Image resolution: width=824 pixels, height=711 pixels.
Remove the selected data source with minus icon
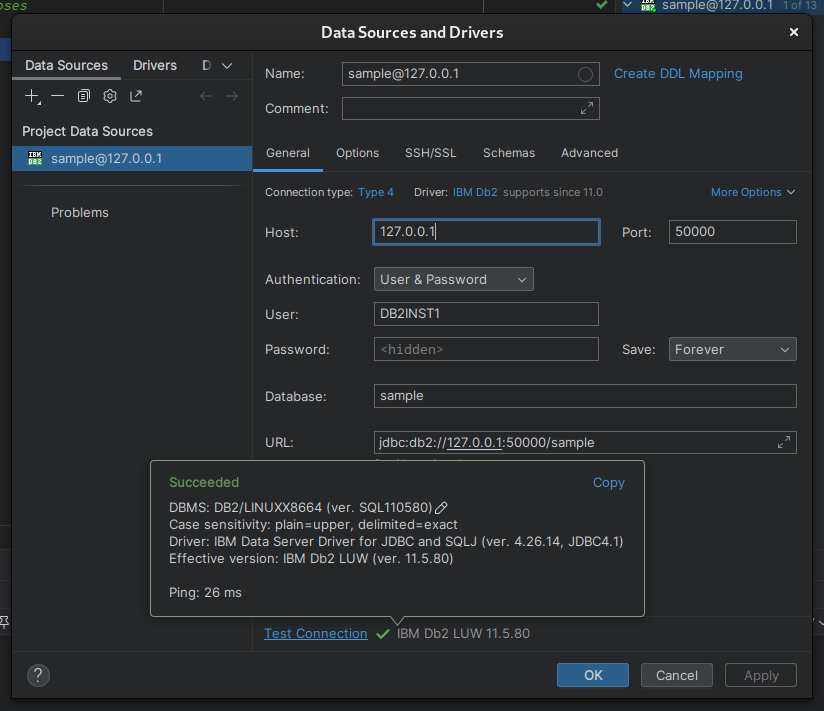click(x=58, y=96)
